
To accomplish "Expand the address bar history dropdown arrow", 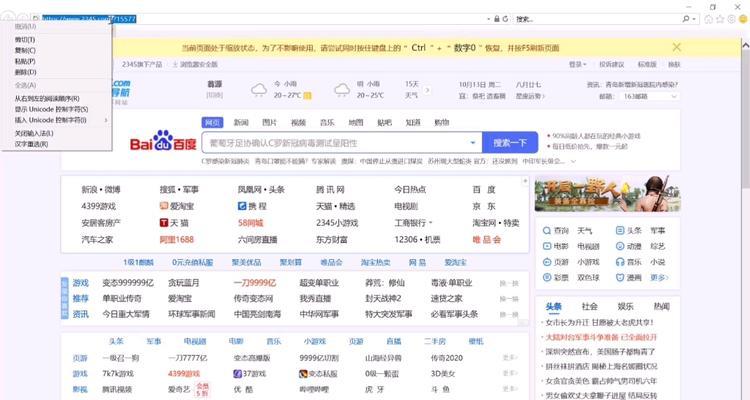I will (x=488, y=19).
